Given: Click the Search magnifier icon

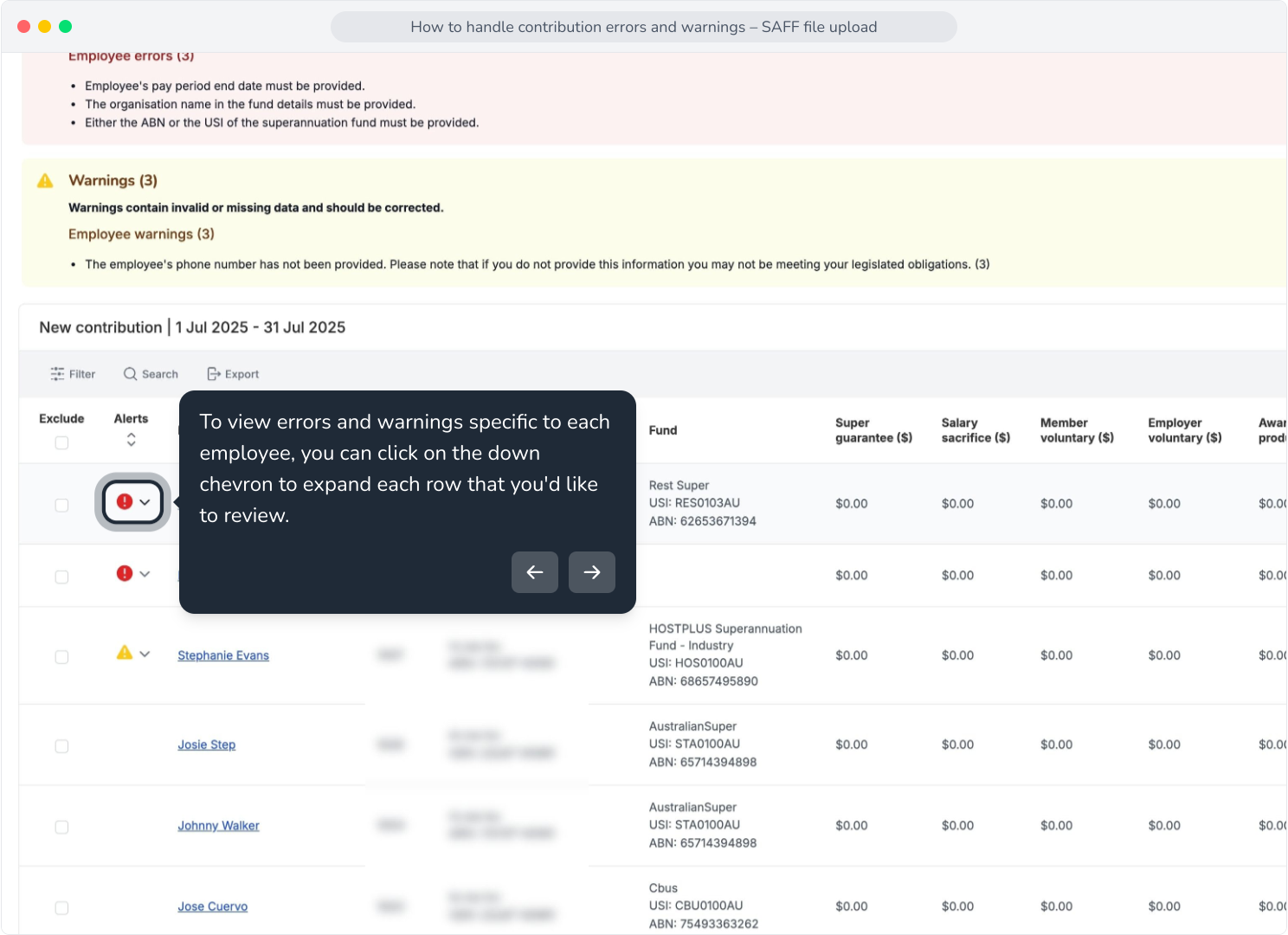Looking at the screenshot, I should pyautogui.click(x=130, y=374).
